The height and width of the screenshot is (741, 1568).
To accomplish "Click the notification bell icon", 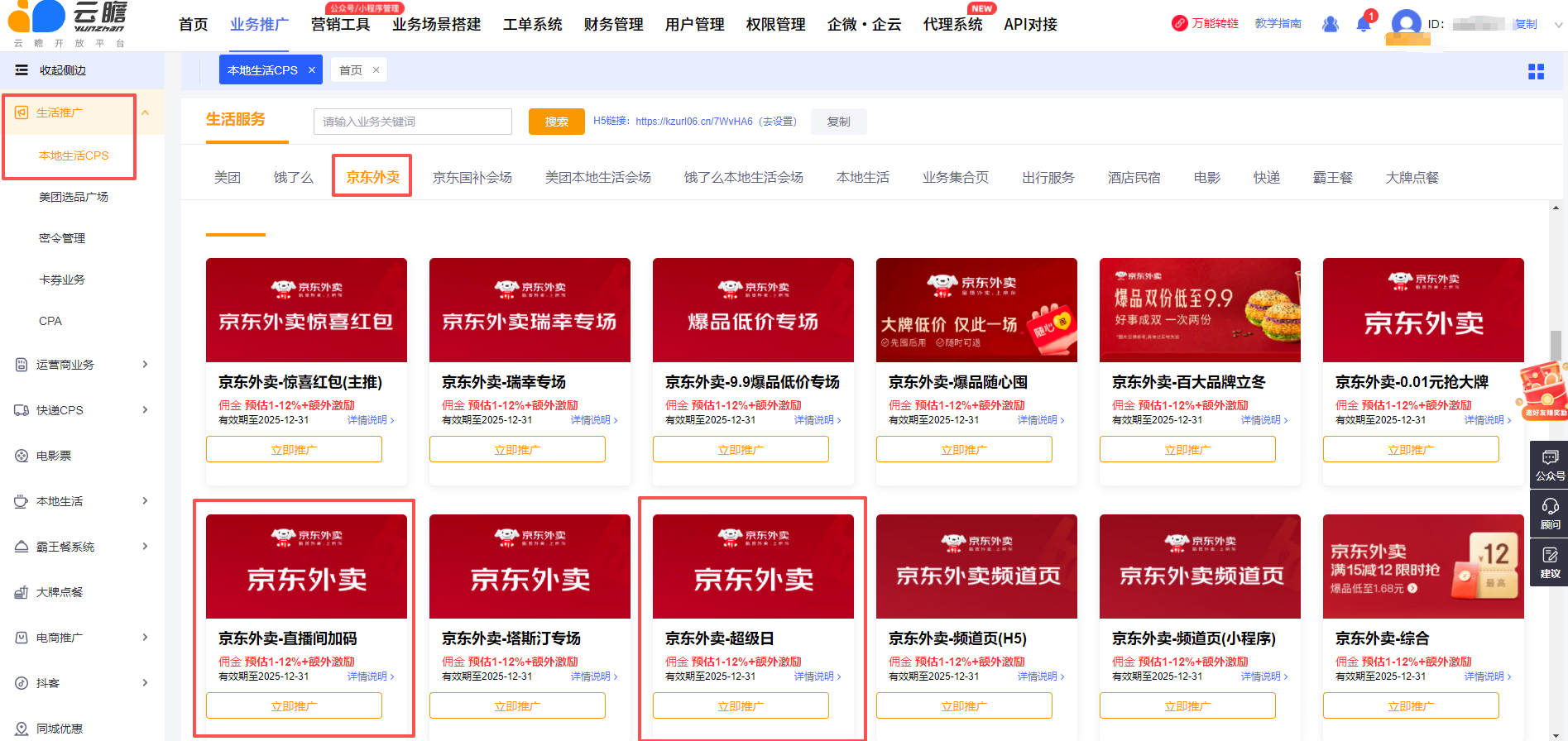I will [x=1364, y=24].
